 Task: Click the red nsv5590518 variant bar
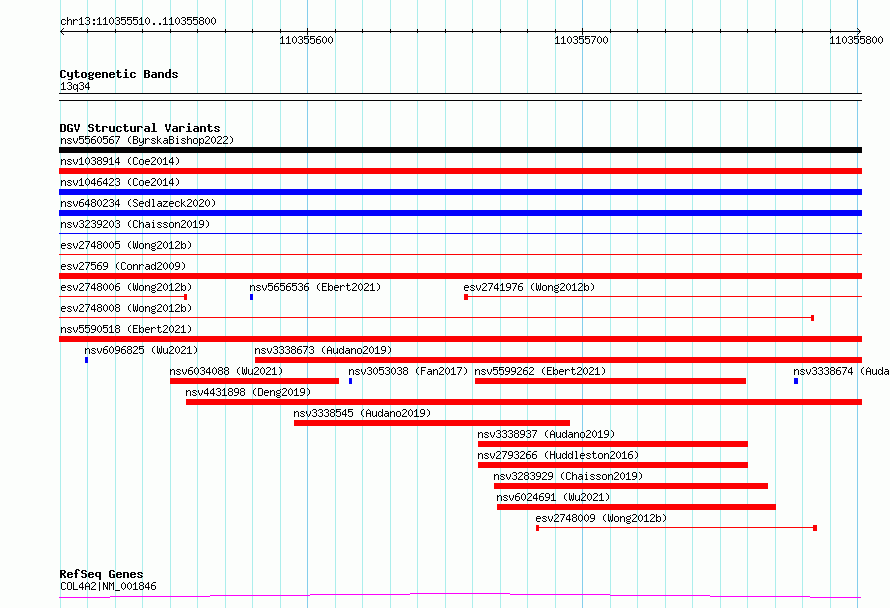[x=460, y=339]
